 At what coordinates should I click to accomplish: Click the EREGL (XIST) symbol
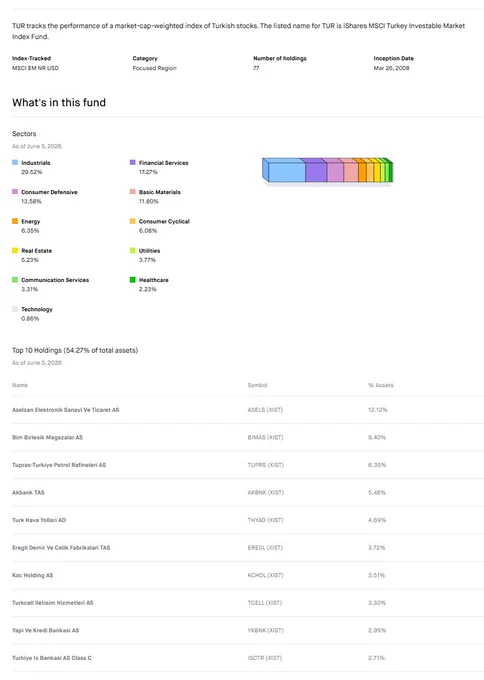click(x=265, y=548)
